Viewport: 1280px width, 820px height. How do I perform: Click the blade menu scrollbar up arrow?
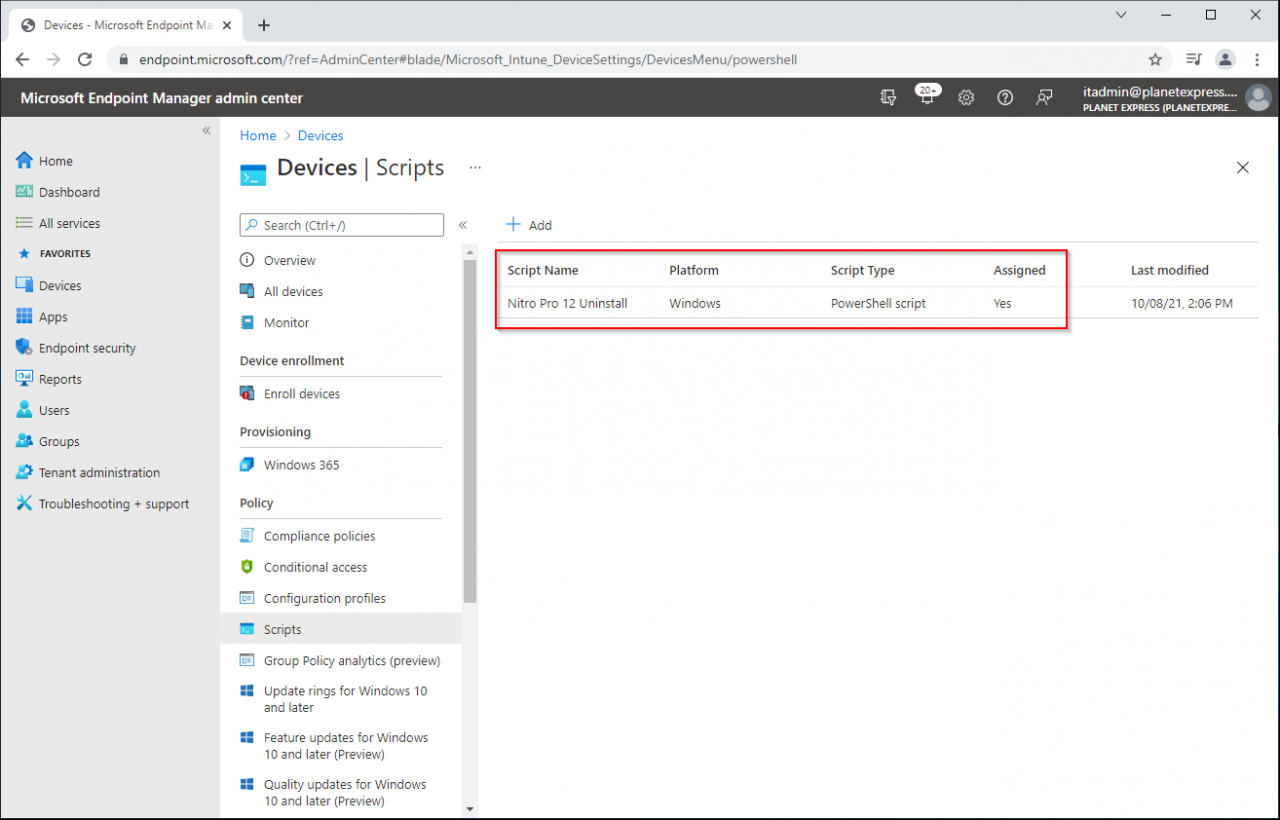pyautogui.click(x=470, y=251)
